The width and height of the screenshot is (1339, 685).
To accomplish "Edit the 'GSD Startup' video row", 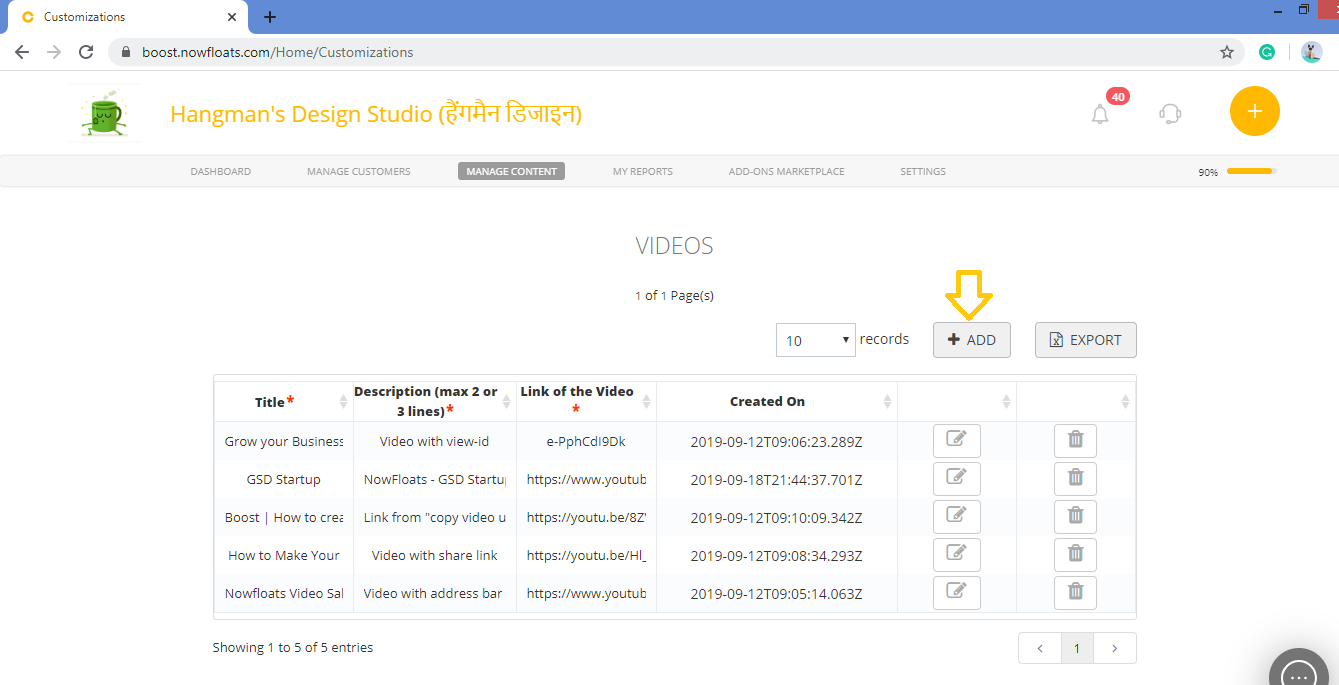I will 956,479.
